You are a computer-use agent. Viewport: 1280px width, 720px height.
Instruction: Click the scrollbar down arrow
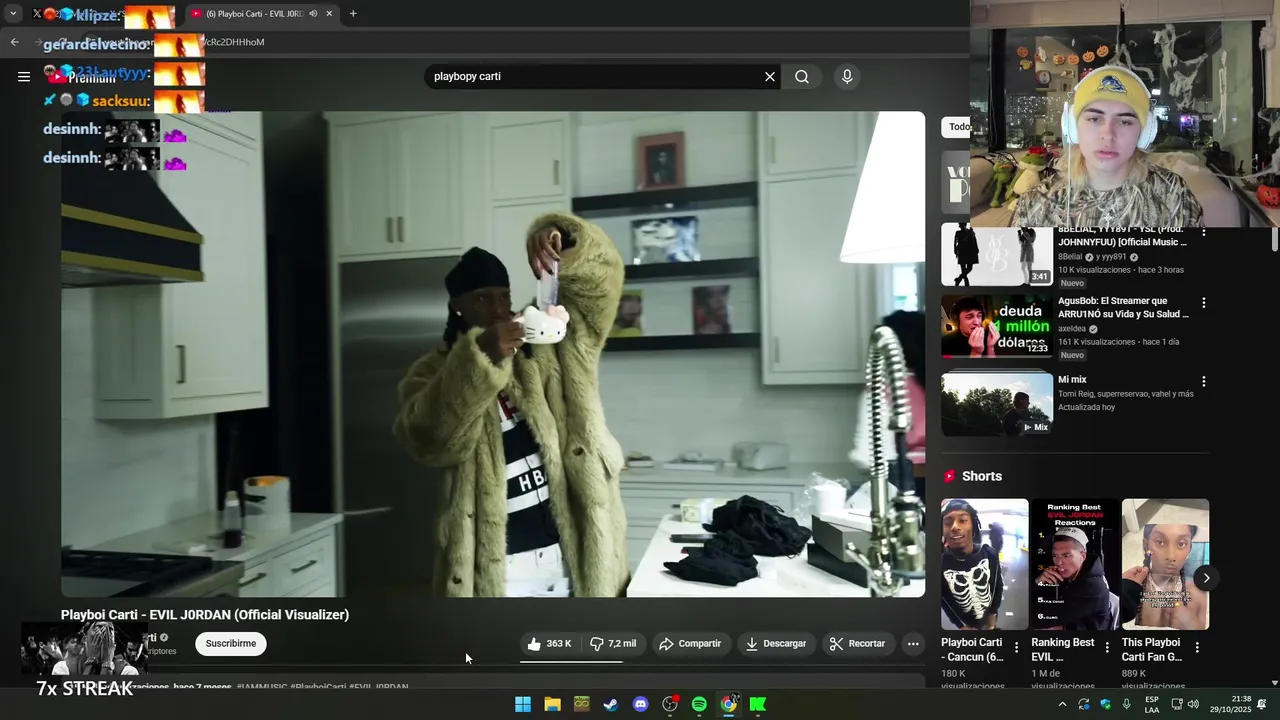pos(1274,683)
